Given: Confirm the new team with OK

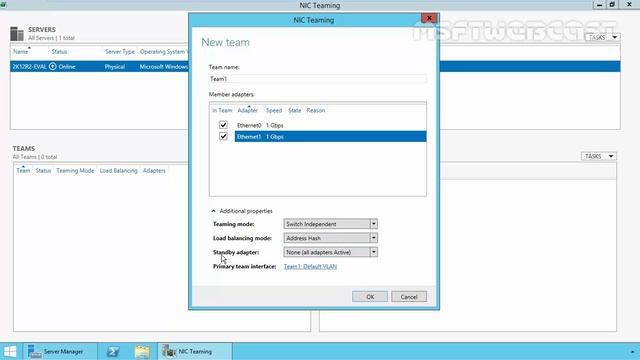Looking at the screenshot, I should 370,297.
